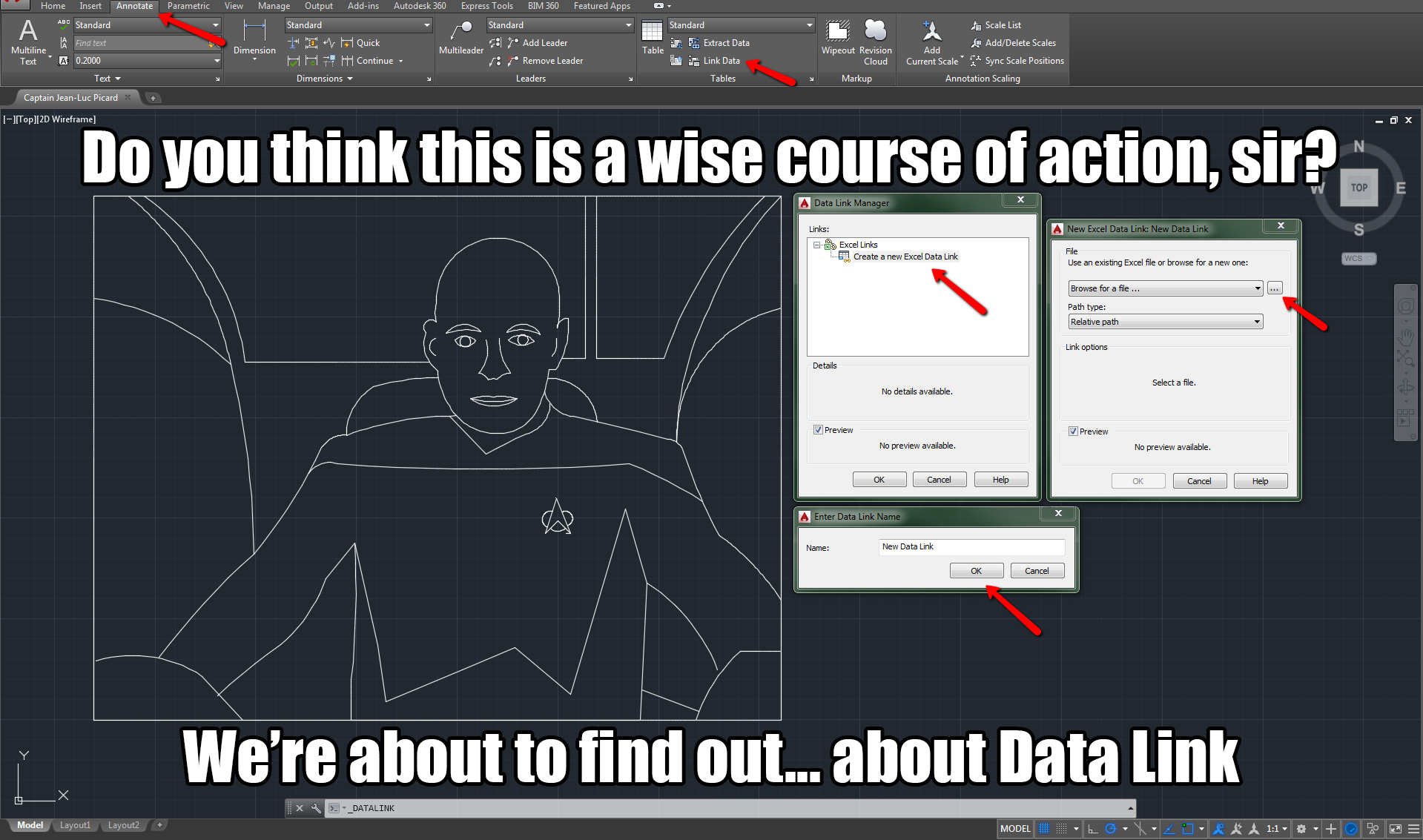Click workspace switching gear in status bar
The width and height of the screenshot is (1423, 840).
(x=1301, y=829)
